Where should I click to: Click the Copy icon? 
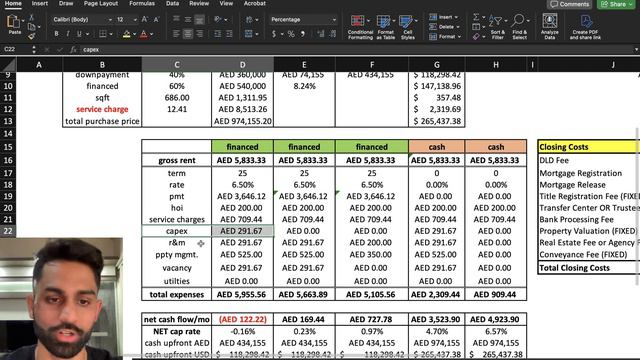point(31,27)
